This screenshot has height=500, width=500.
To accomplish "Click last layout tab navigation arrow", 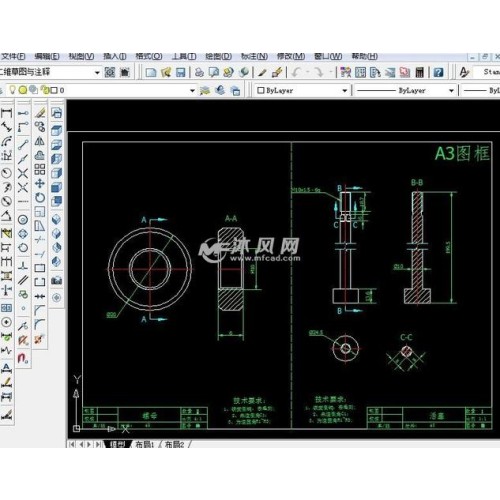I will [98, 444].
